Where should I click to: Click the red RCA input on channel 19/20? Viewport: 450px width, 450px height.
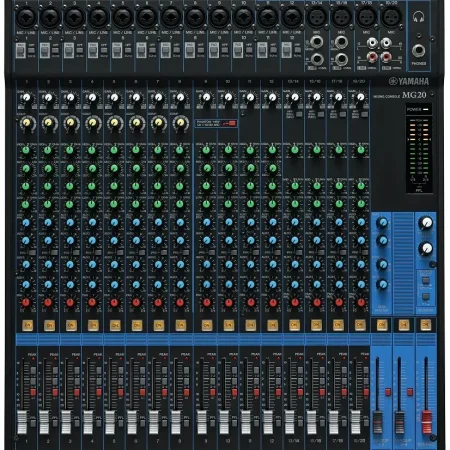tap(386, 57)
